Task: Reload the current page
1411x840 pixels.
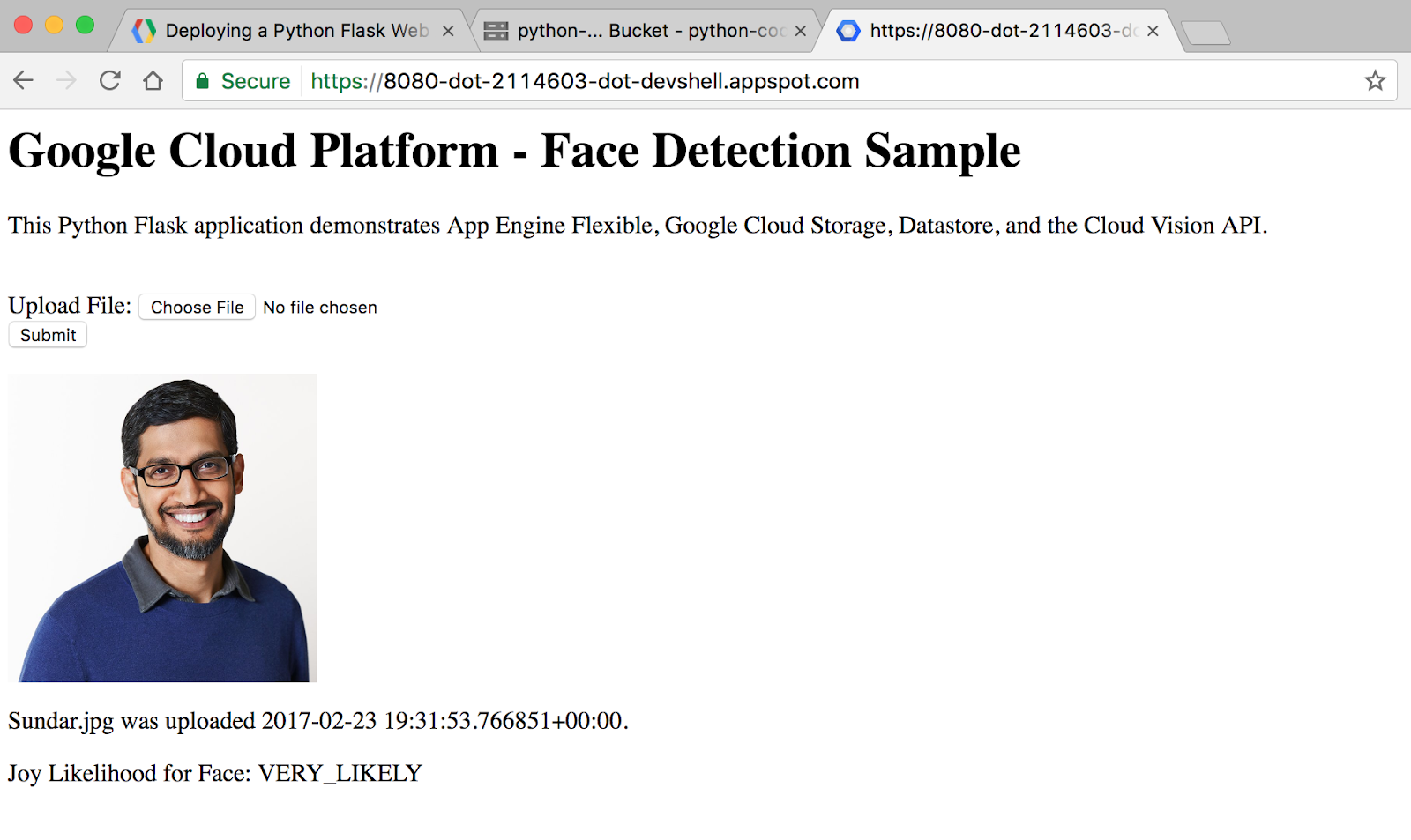Action: [x=109, y=80]
